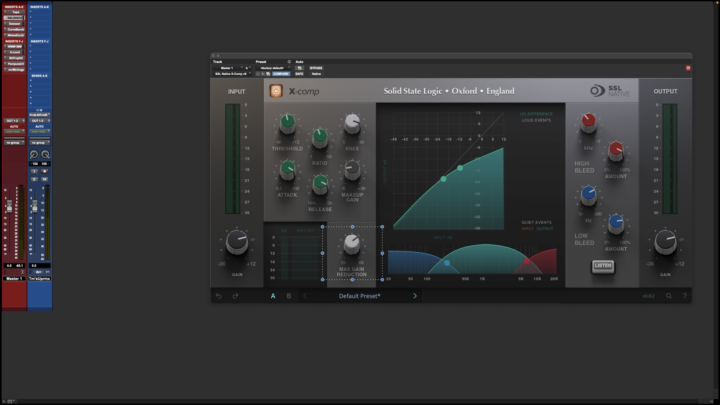
Task: Click the blue Low Bleed Amount knob
Action: tap(616, 224)
